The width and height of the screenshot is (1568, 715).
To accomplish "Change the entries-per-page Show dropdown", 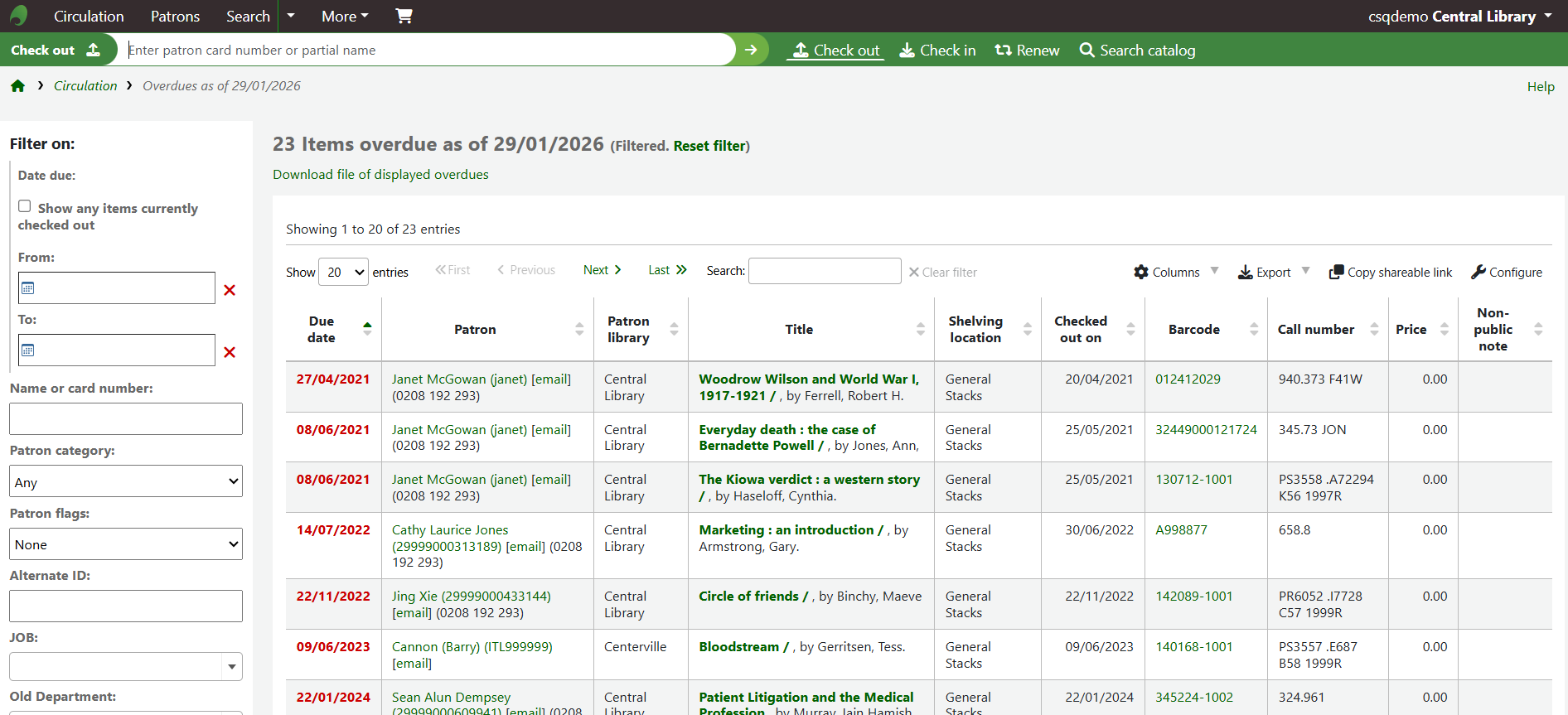I will [x=343, y=272].
